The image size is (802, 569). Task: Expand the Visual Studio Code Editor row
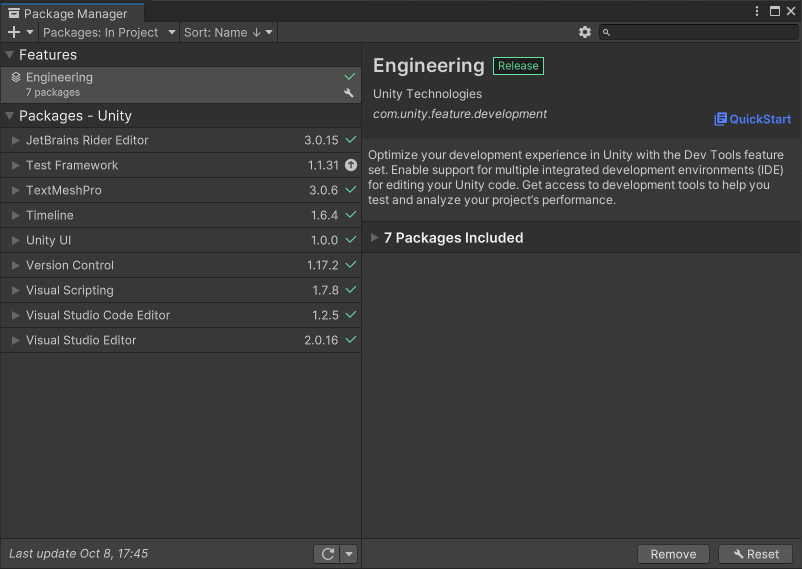pos(15,315)
